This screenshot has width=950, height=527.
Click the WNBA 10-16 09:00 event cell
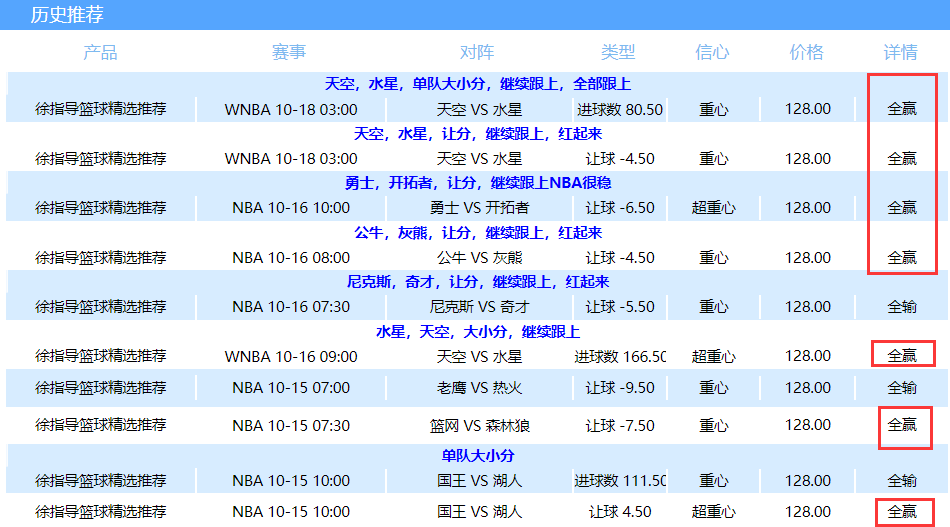[x=291, y=357]
